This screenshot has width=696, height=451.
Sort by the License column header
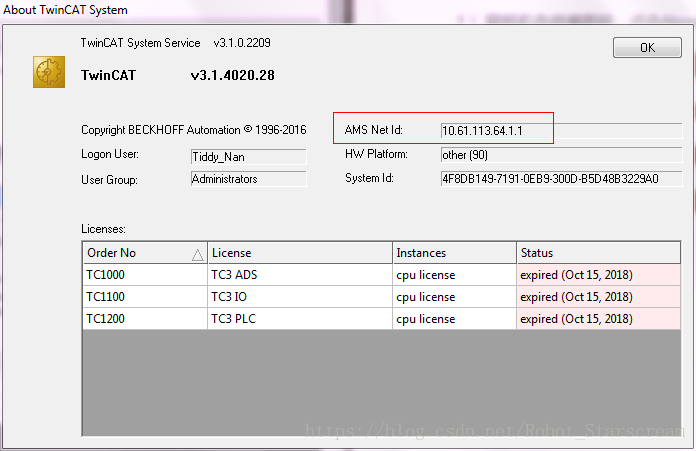(300, 253)
